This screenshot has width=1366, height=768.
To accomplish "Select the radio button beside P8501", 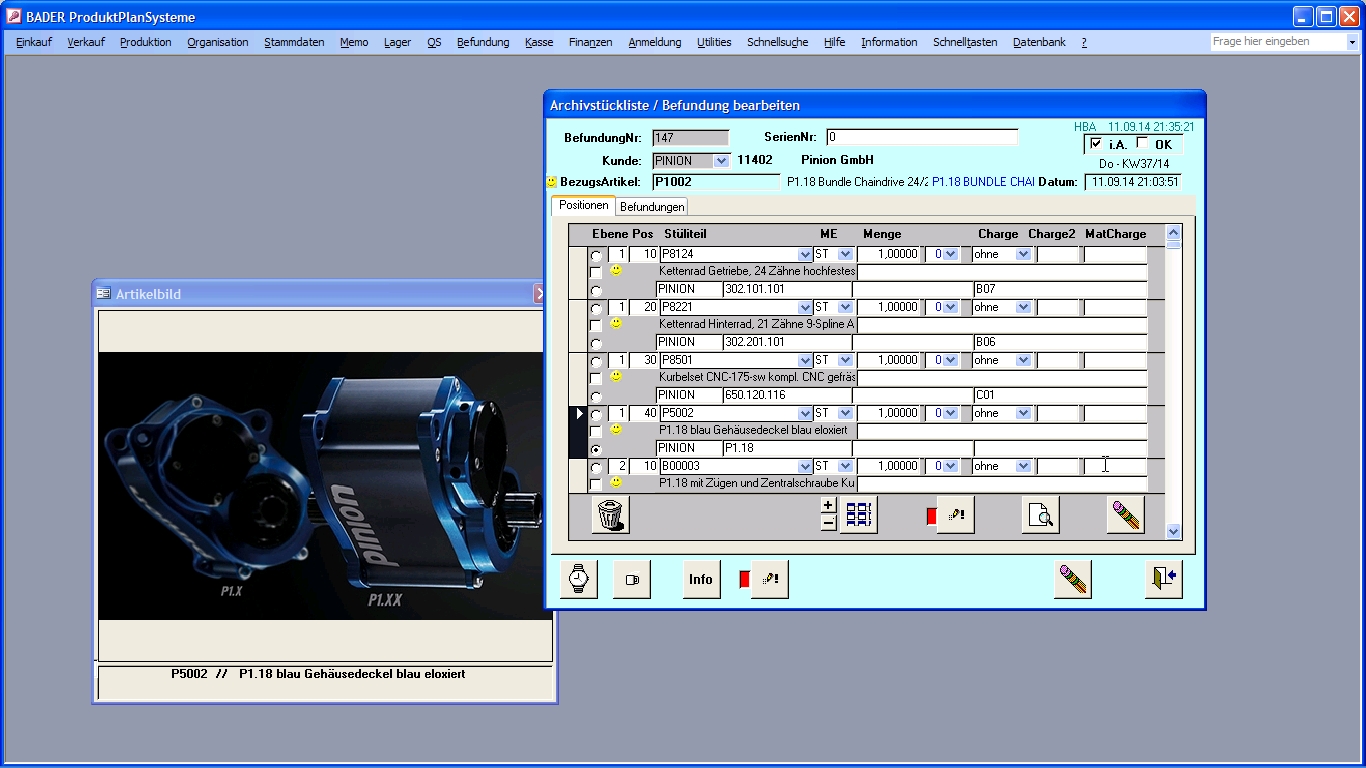I will (x=597, y=362).
